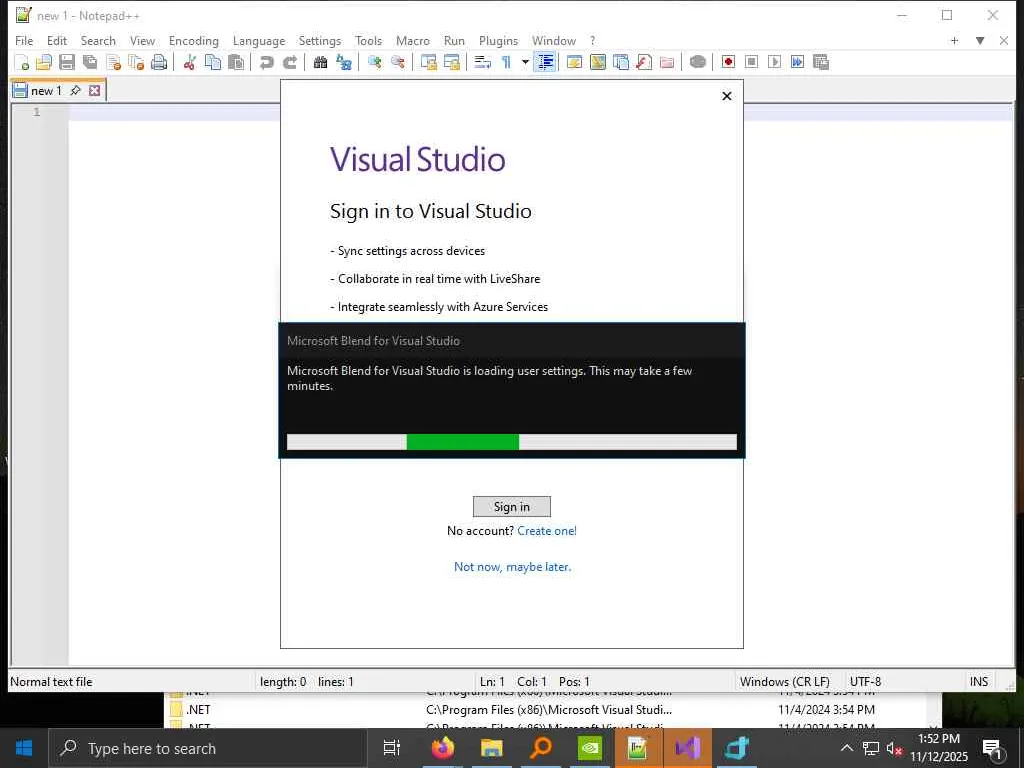Open the Language menu
The width and height of the screenshot is (1024, 768).
point(259,40)
